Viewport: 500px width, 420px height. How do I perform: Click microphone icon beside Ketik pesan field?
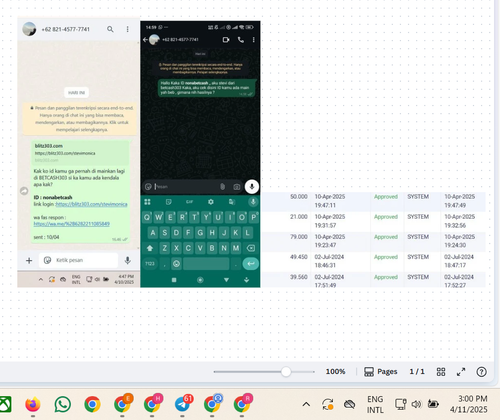(127, 260)
